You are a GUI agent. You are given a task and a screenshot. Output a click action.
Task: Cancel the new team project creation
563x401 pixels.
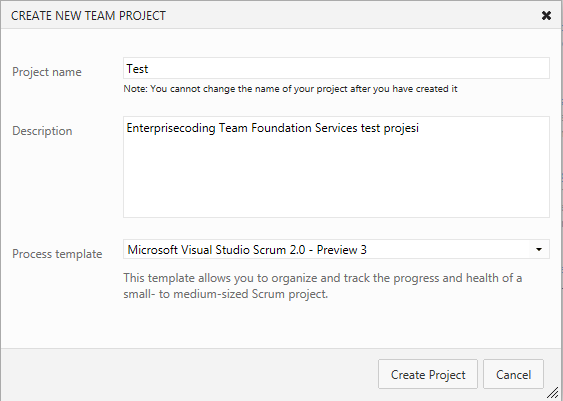coord(513,374)
